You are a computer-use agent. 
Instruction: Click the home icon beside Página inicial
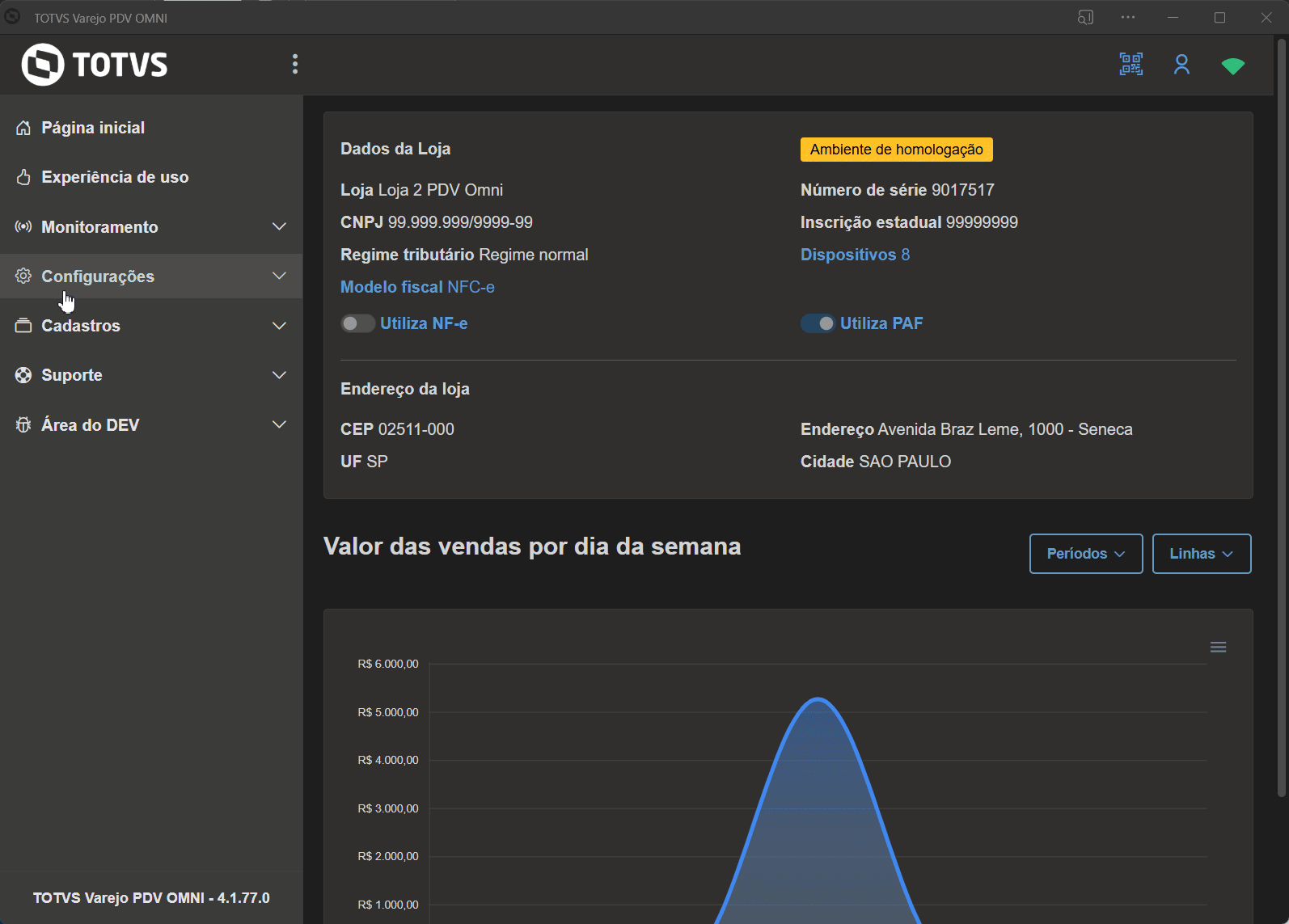(23, 128)
